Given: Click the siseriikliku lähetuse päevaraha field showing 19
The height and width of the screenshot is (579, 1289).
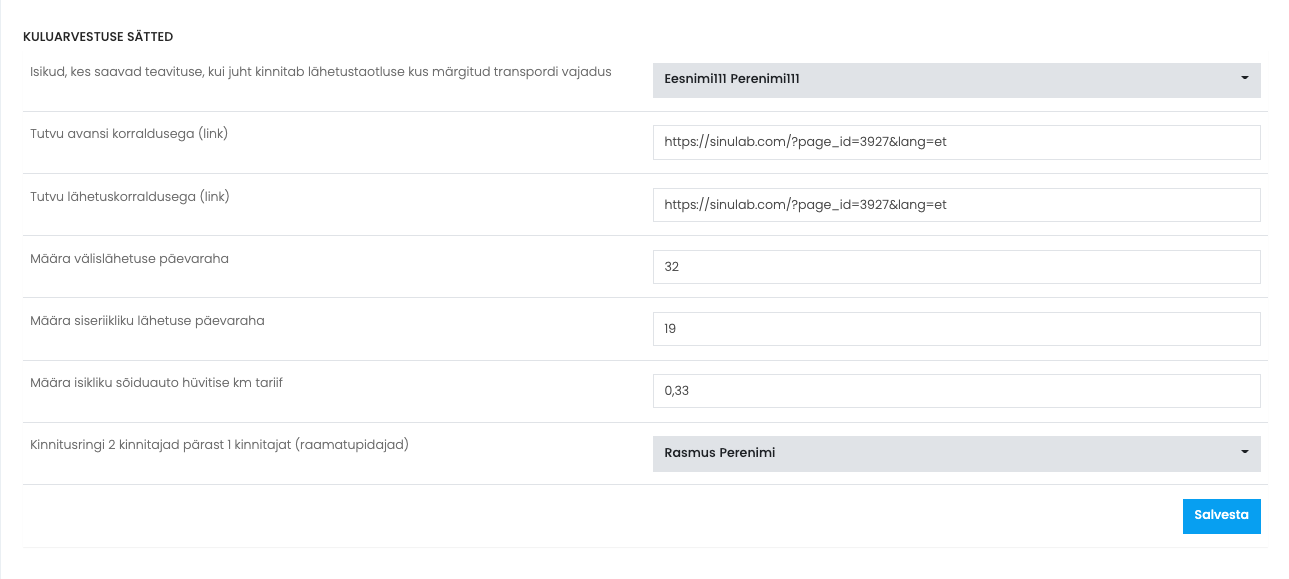Looking at the screenshot, I should tap(956, 328).
